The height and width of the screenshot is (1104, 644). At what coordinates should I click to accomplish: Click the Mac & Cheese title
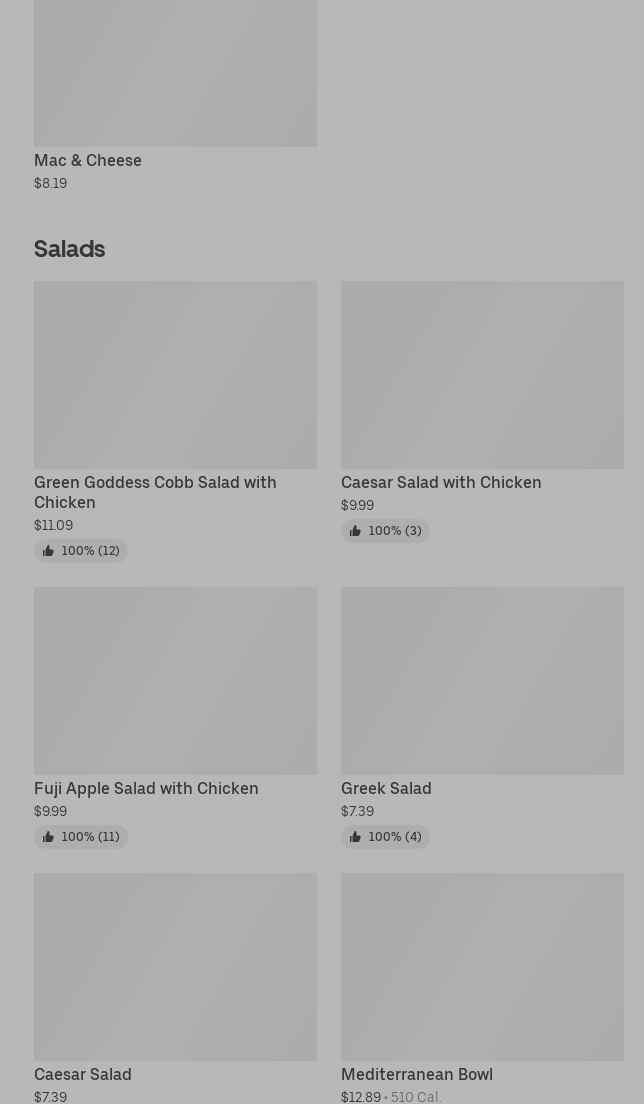88,160
